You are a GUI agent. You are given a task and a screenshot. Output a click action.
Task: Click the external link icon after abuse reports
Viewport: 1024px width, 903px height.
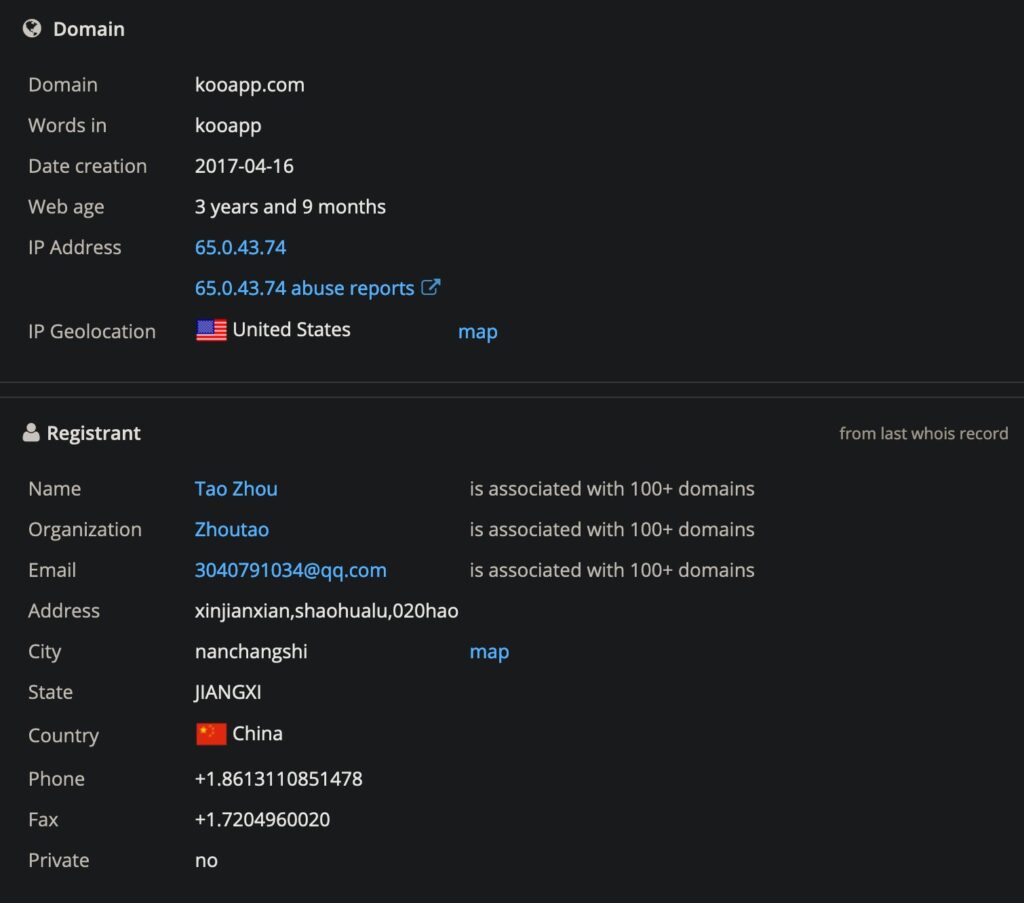430,287
